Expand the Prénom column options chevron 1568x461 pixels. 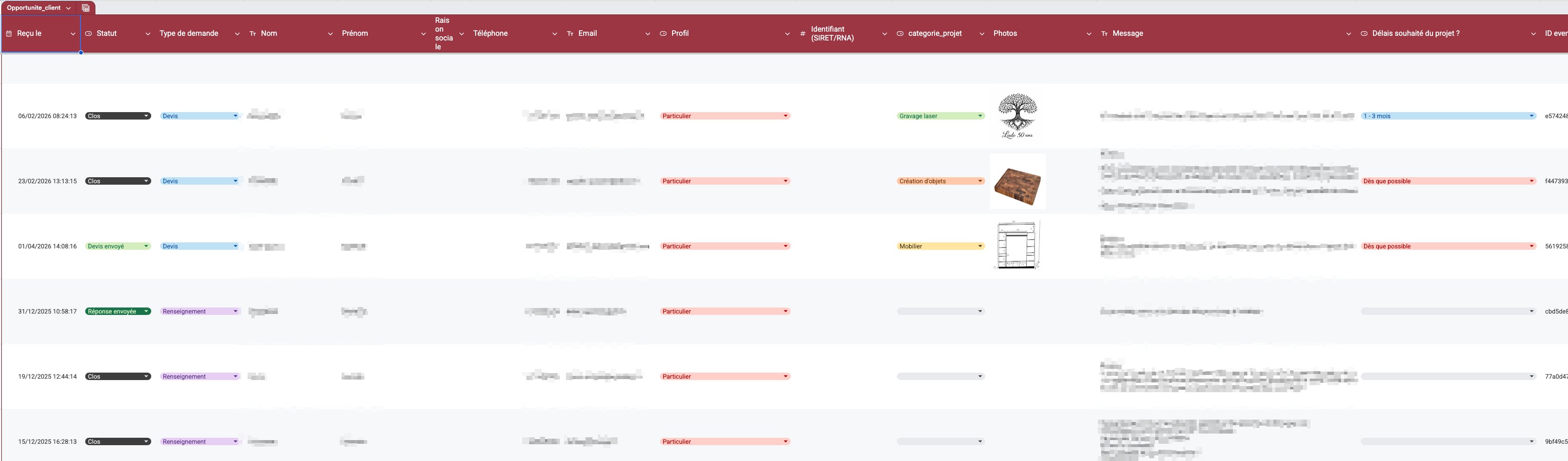click(424, 34)
